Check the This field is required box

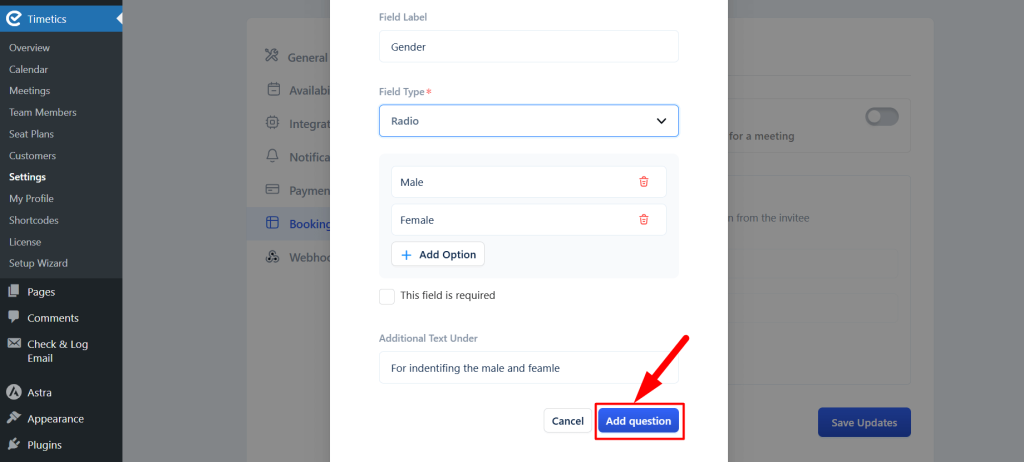point(387,296)
